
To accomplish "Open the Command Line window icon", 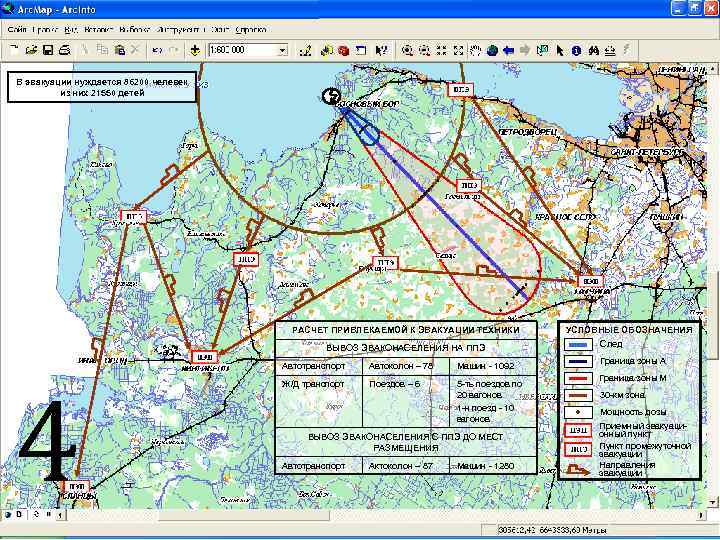I will coord(361,51).
